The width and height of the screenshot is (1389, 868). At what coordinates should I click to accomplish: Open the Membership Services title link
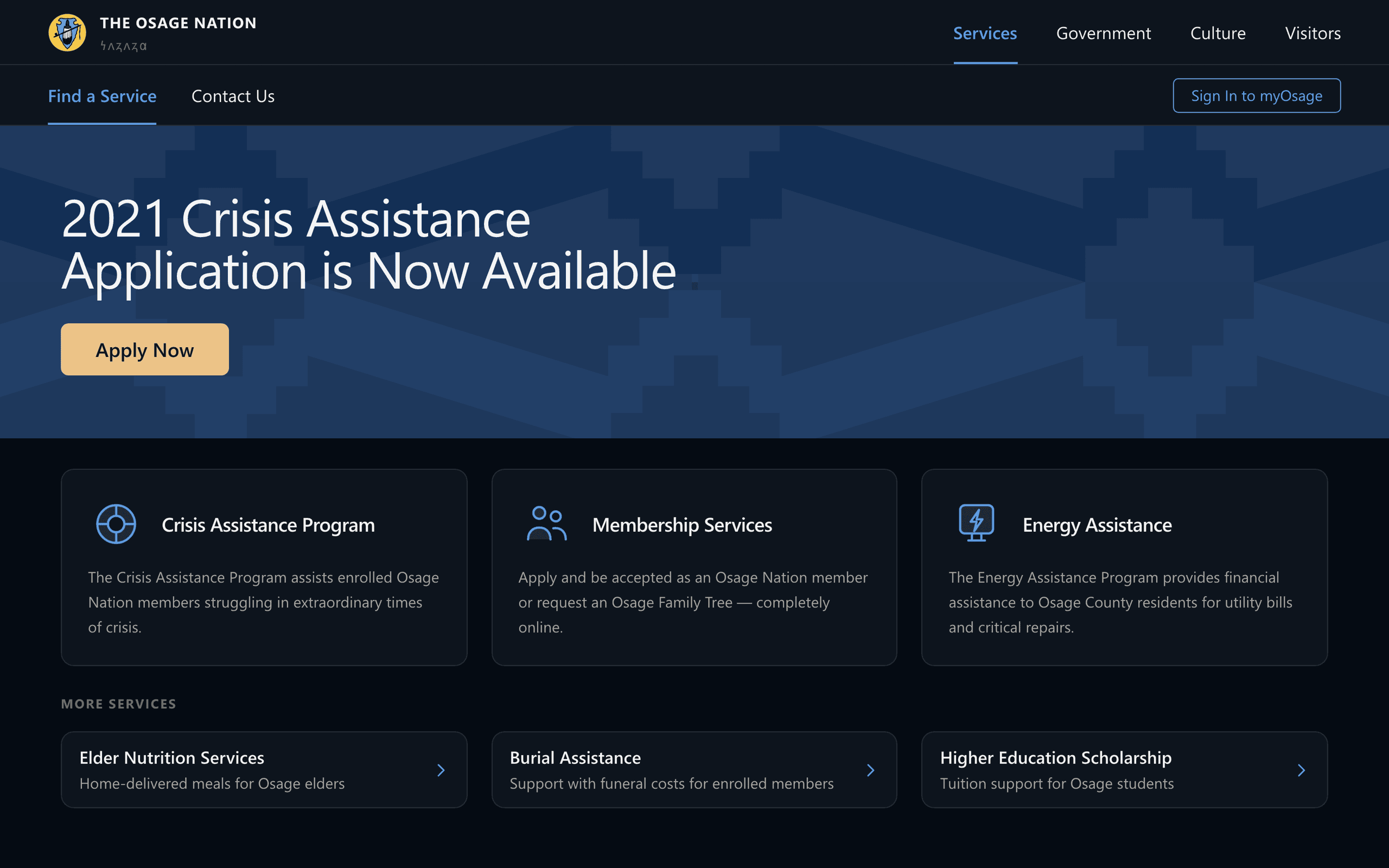point(682,525)
